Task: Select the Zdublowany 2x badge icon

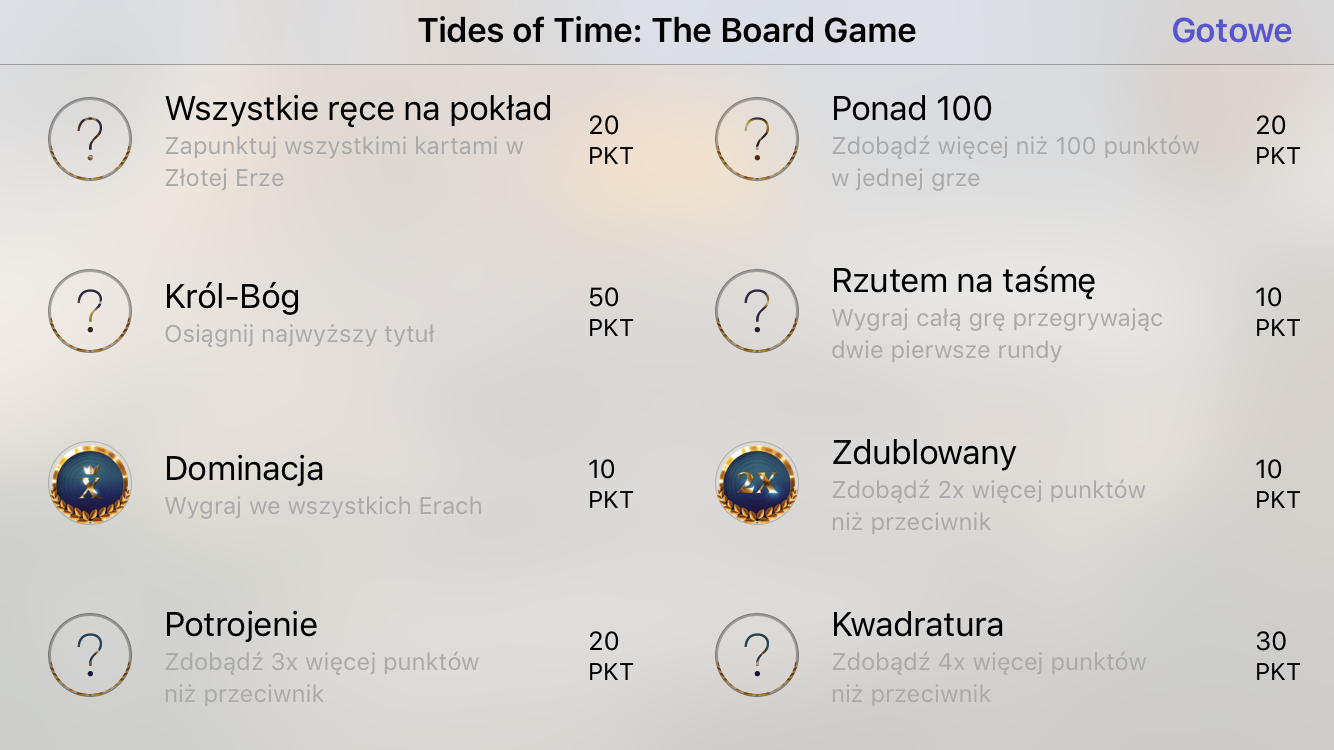Action: (x=757, y=484)
